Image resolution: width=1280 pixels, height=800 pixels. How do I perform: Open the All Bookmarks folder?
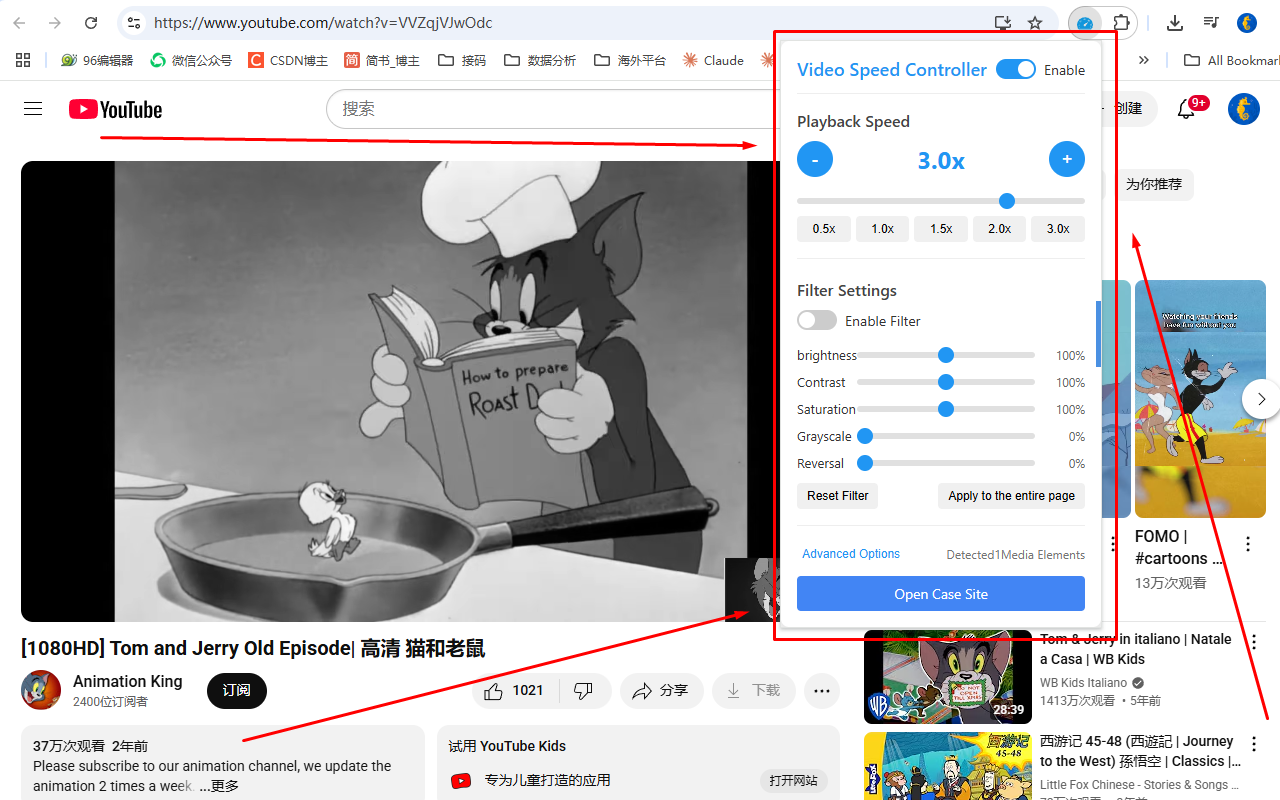coord(1231,60)
